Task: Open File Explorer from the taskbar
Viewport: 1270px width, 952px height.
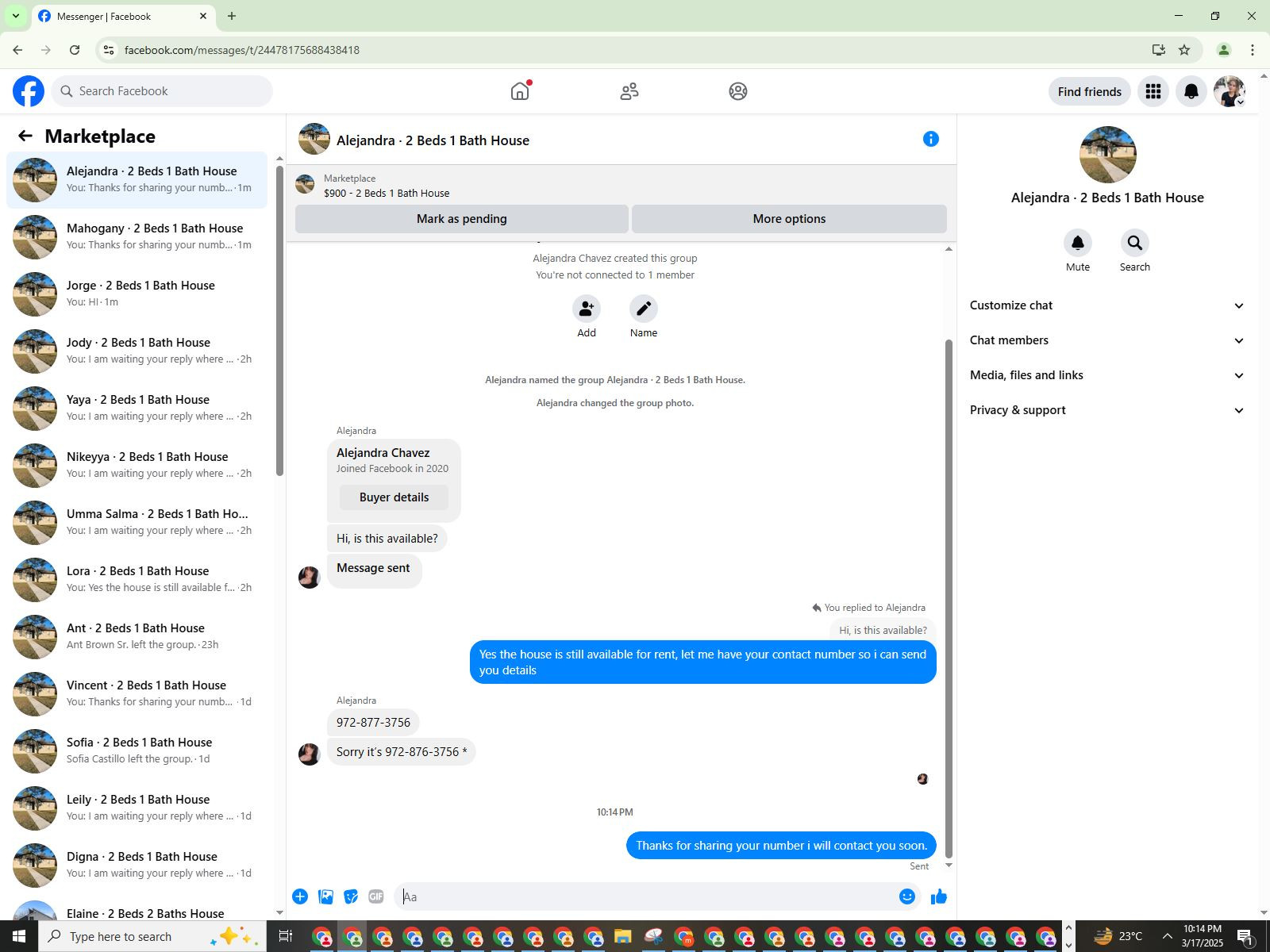Action: (622, 936)
